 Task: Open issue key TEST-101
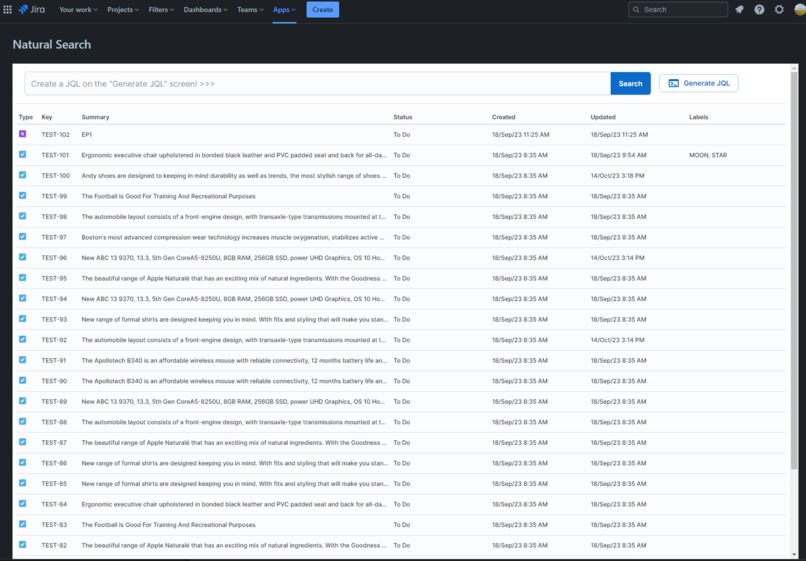(x=55, y=155)
